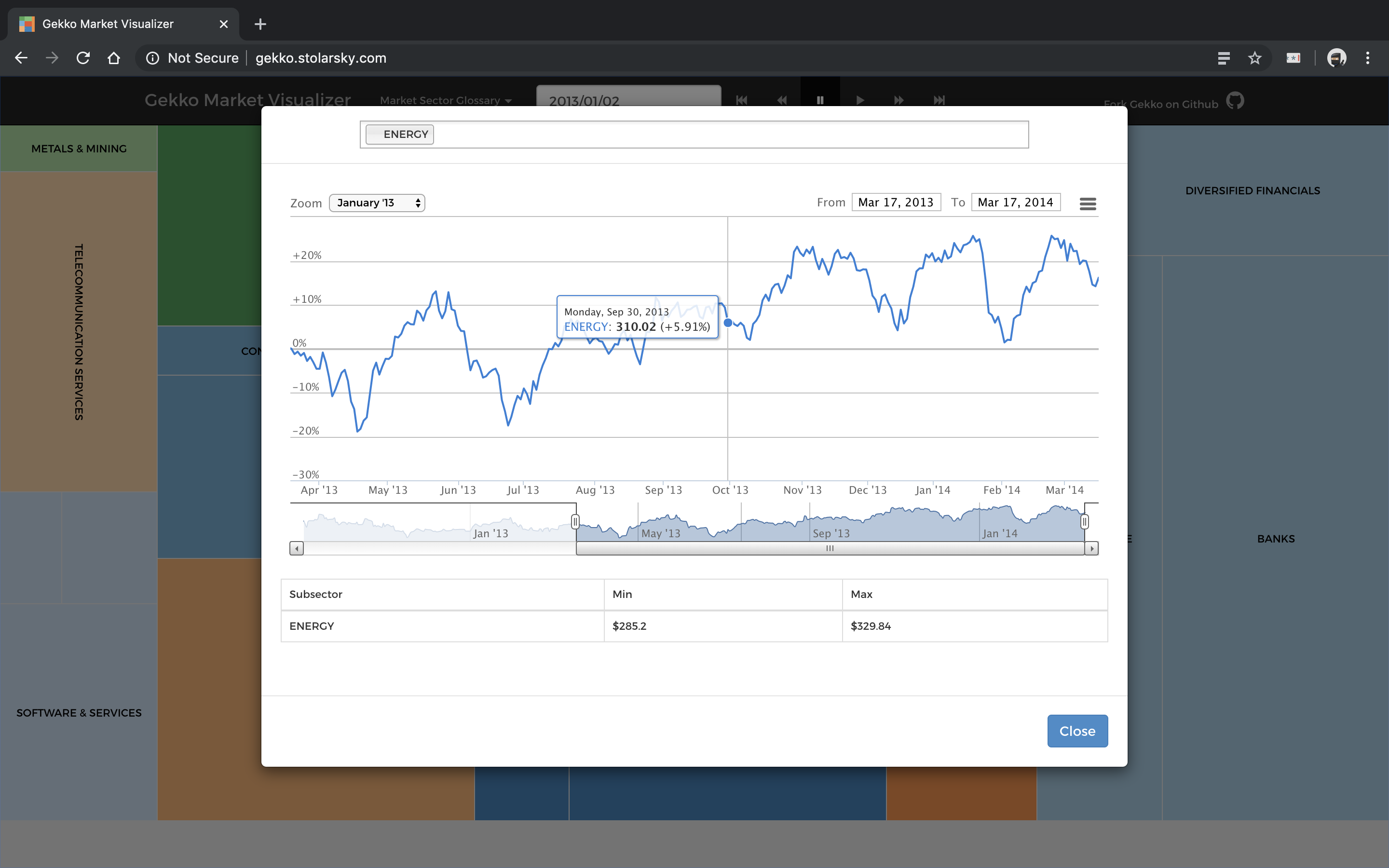Click the browser forward arrow
The height and width of the screenshot is (868, 1389).
52,58
